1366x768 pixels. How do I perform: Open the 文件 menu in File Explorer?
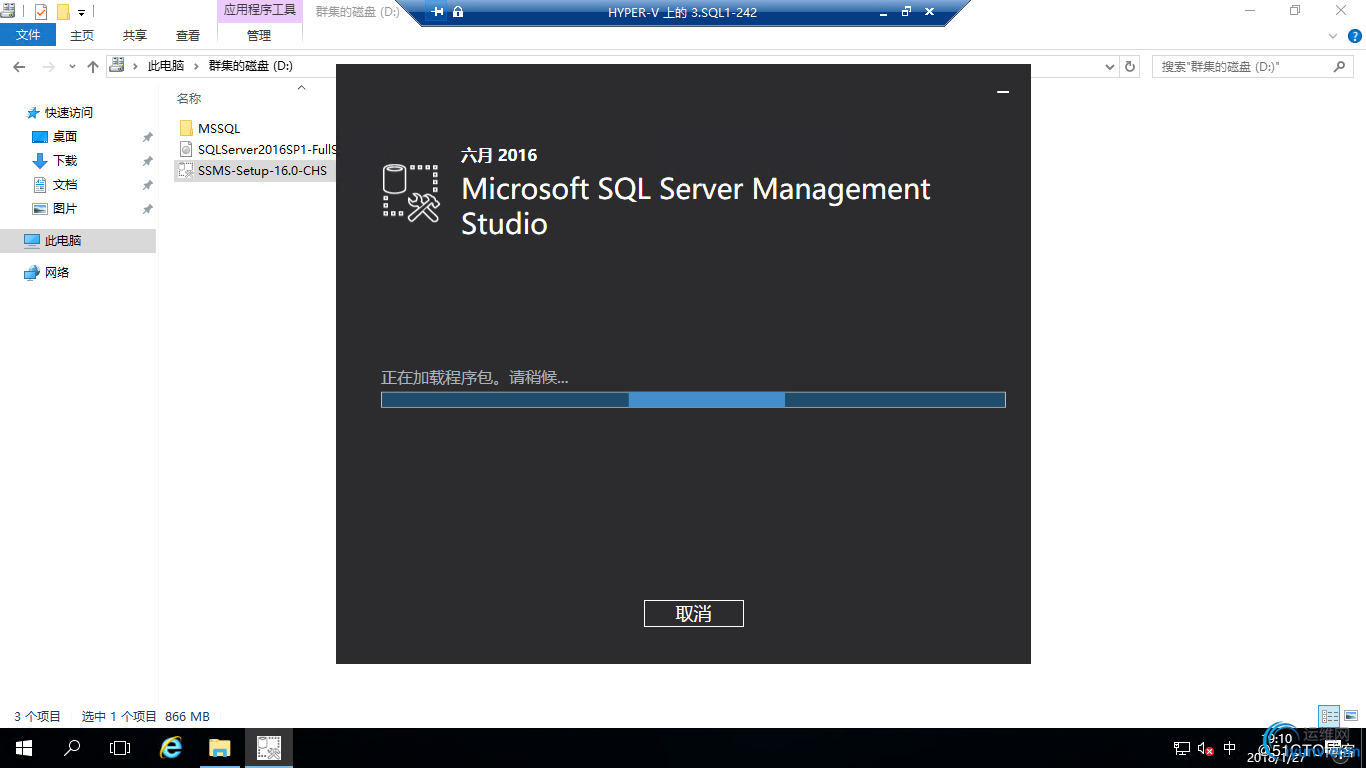pyautogui.click(x=28, y=35)
